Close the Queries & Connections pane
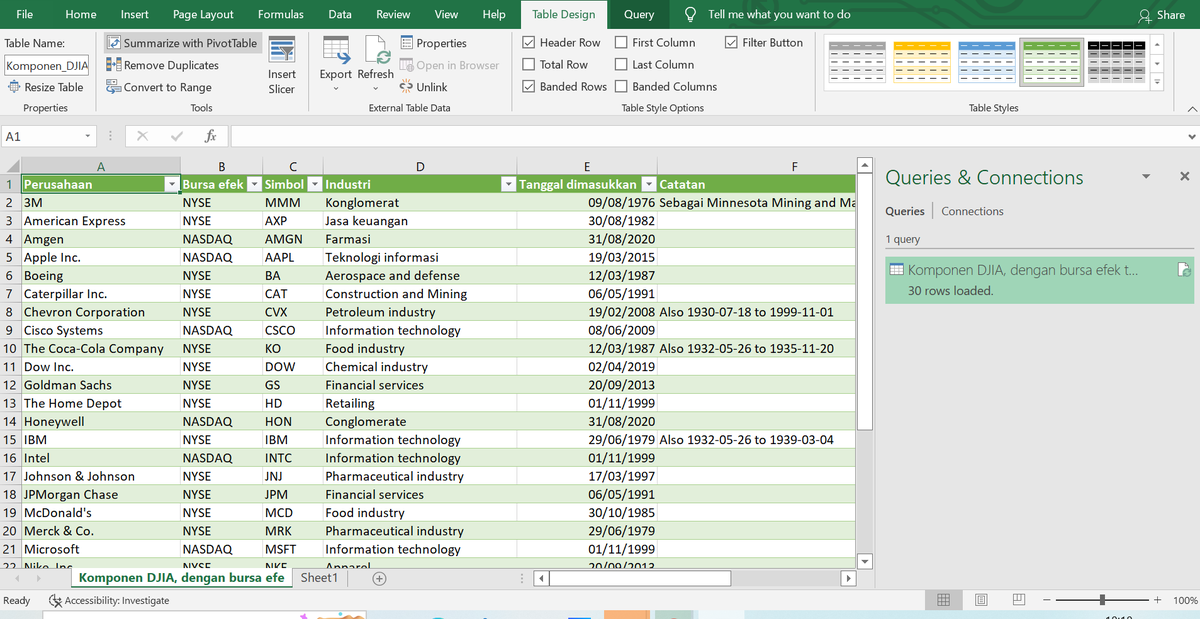Viewport: 1200px width, 619px height. pyautogui.click(x=1184, y=176)
